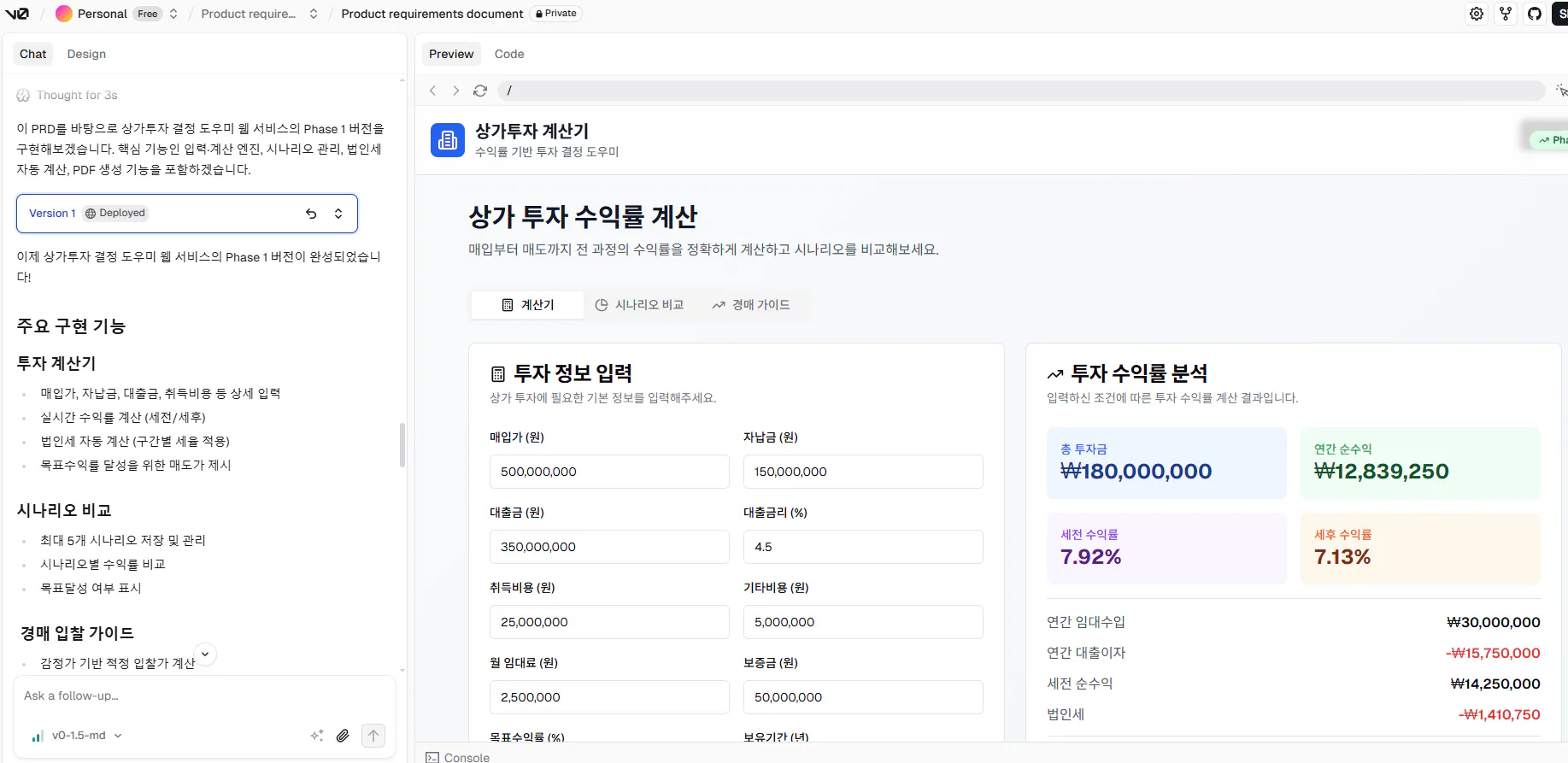The width and height of the screenshot is (1568, 763).
Task: Select the Code tab
Action: pos(509,54)
